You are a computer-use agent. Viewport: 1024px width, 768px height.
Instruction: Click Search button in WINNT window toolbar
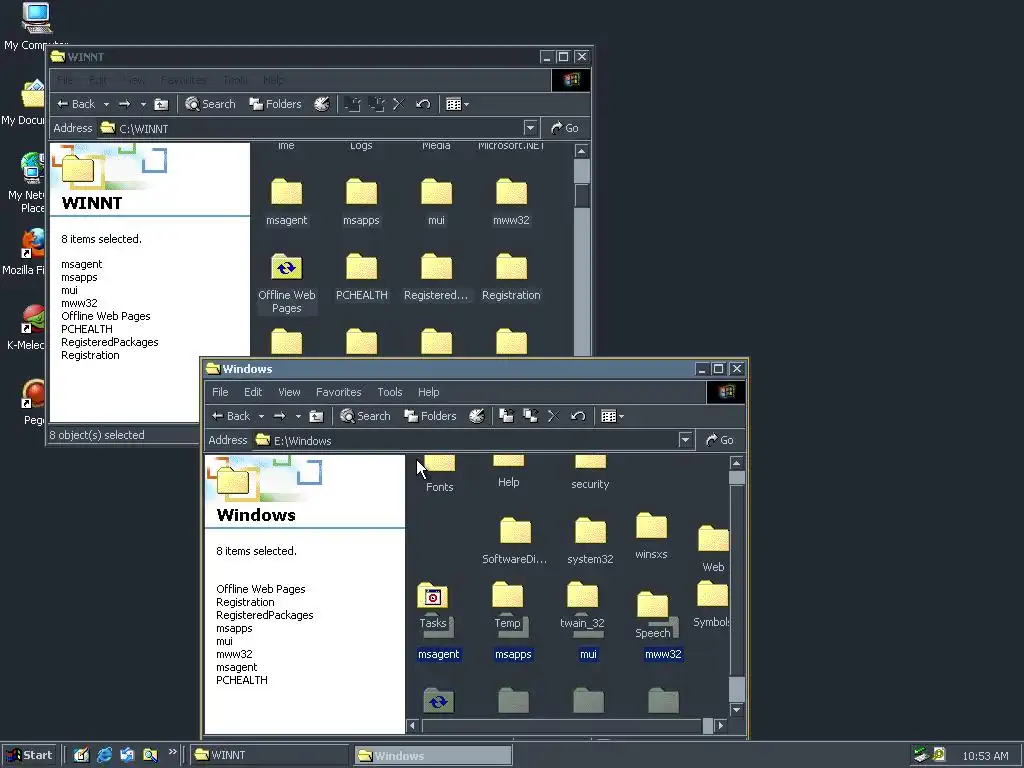click(210, 104)
